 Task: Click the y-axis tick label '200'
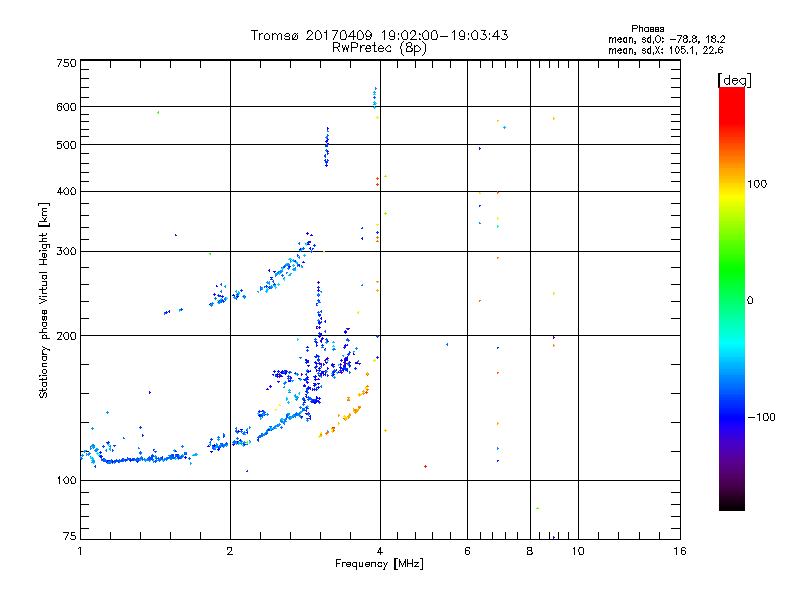coord(66,336)
